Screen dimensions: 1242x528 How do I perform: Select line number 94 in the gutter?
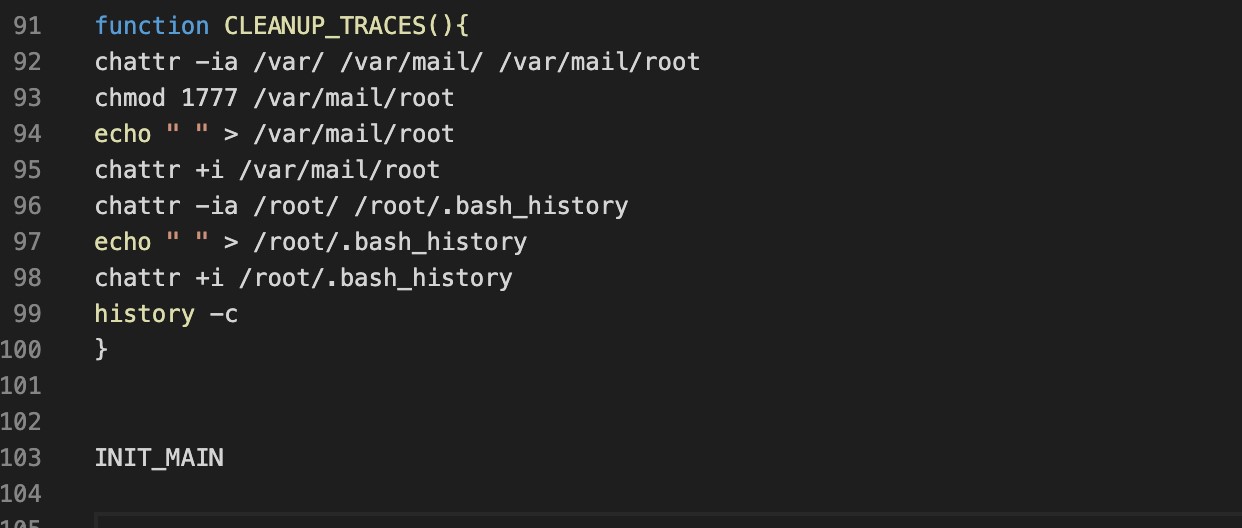click(x=27, y=134)
